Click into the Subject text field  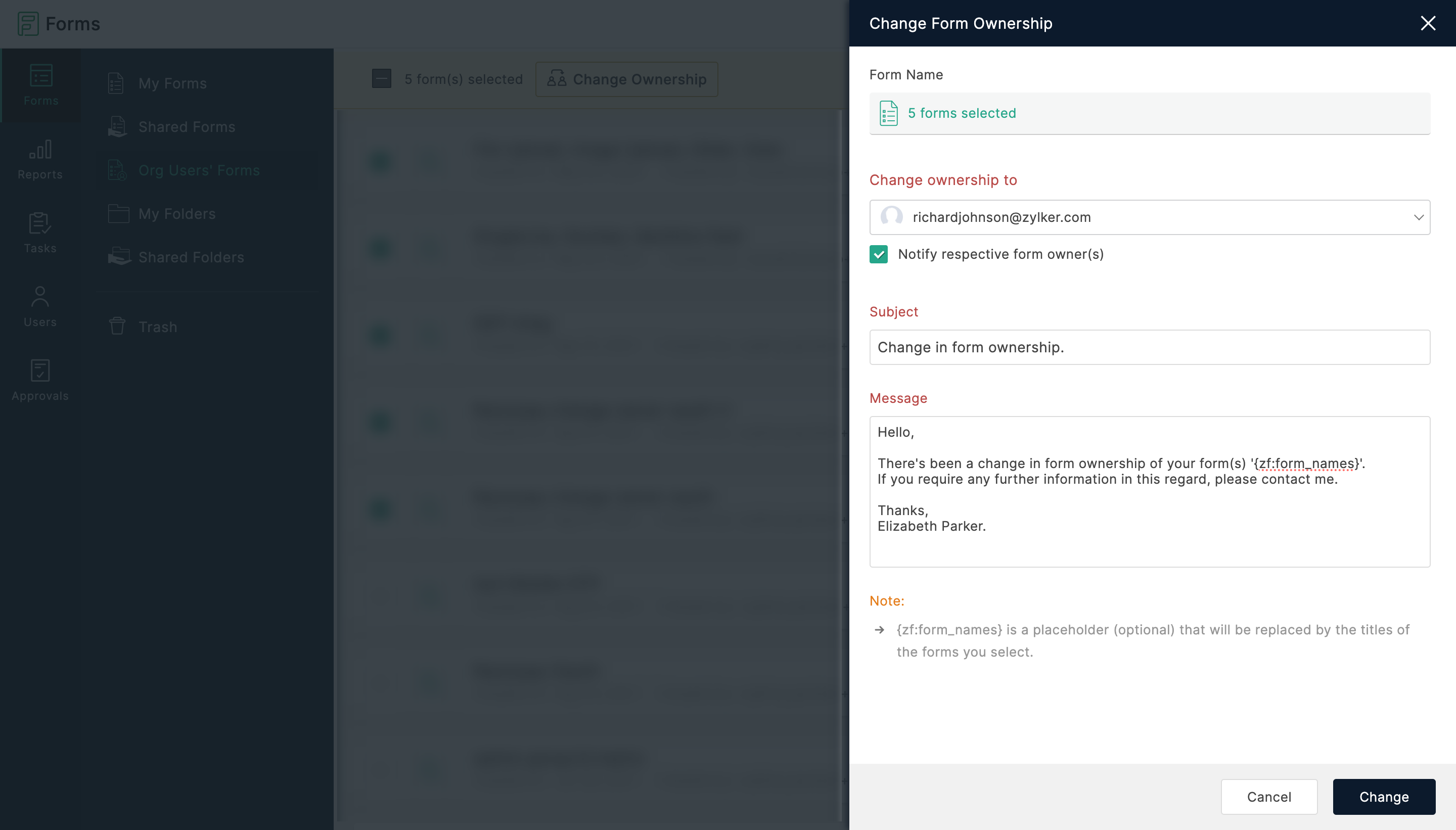click(x=1149, y=347)
